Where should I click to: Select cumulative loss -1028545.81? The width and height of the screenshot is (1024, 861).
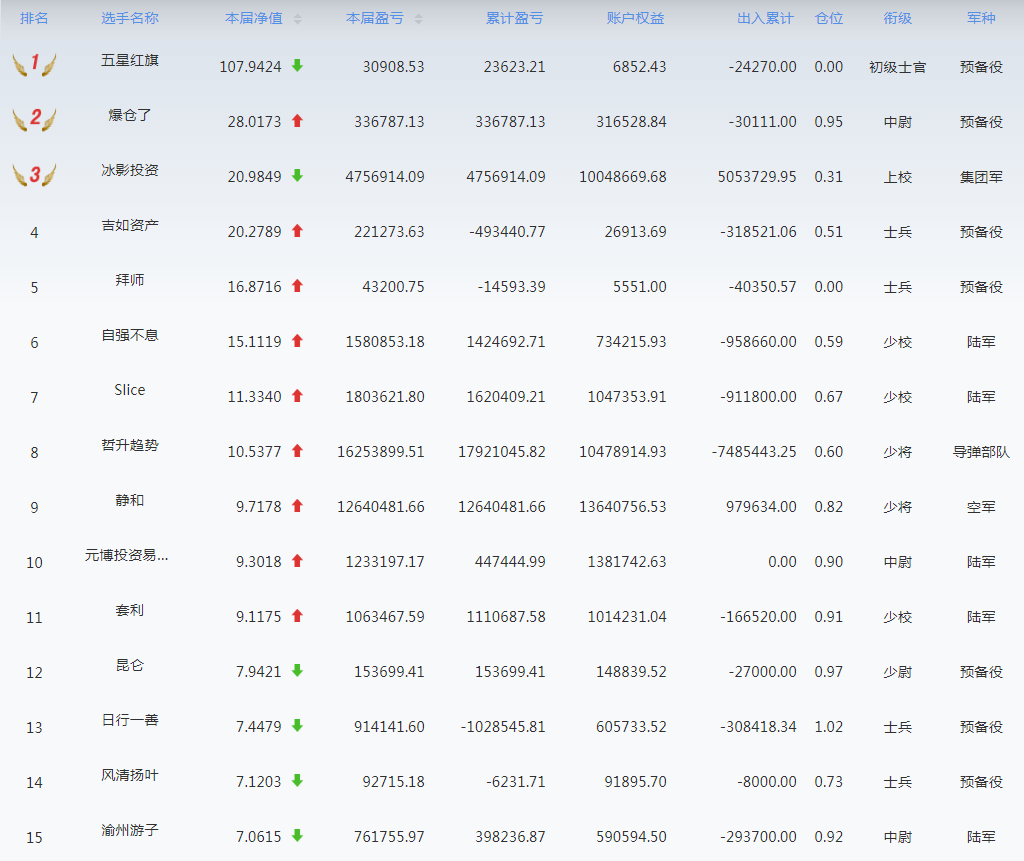(503, 726)
